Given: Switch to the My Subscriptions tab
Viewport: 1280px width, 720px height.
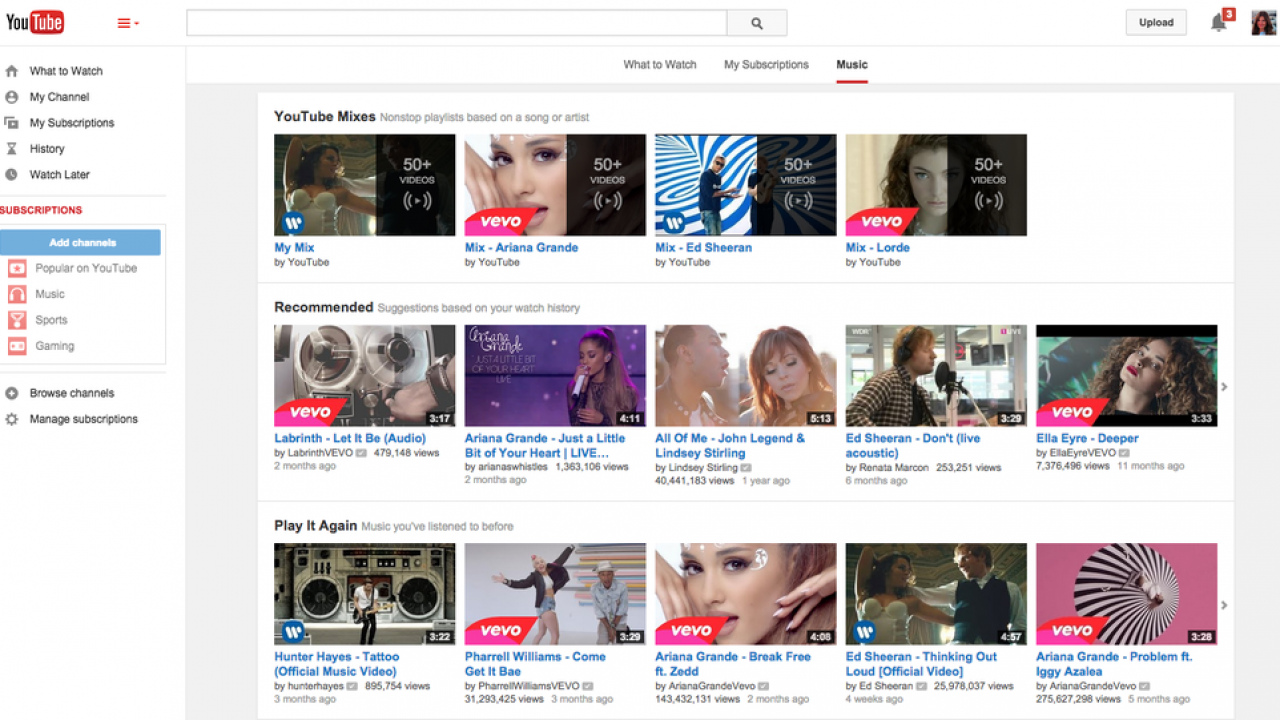Looking at the screenshot, I should point(766,65).
